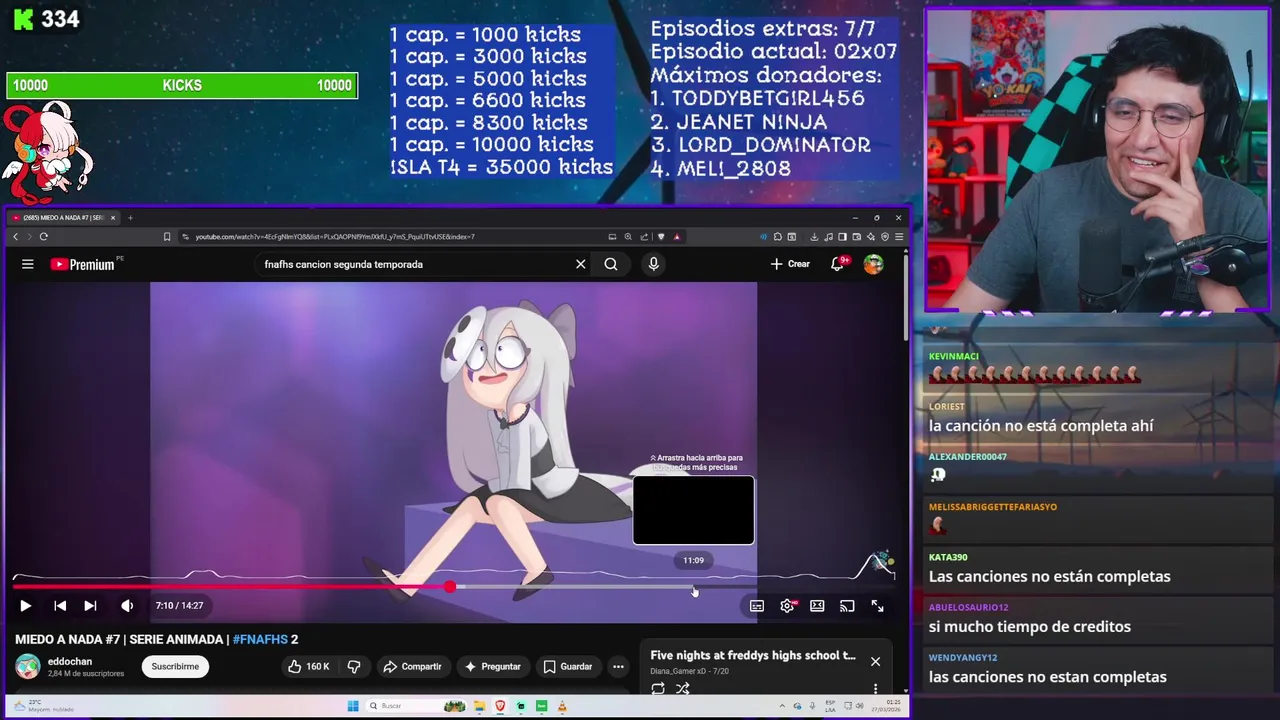Open the Brave Shields lion icon
This screenshot has height=720, width=1280.
coord(661,237)
